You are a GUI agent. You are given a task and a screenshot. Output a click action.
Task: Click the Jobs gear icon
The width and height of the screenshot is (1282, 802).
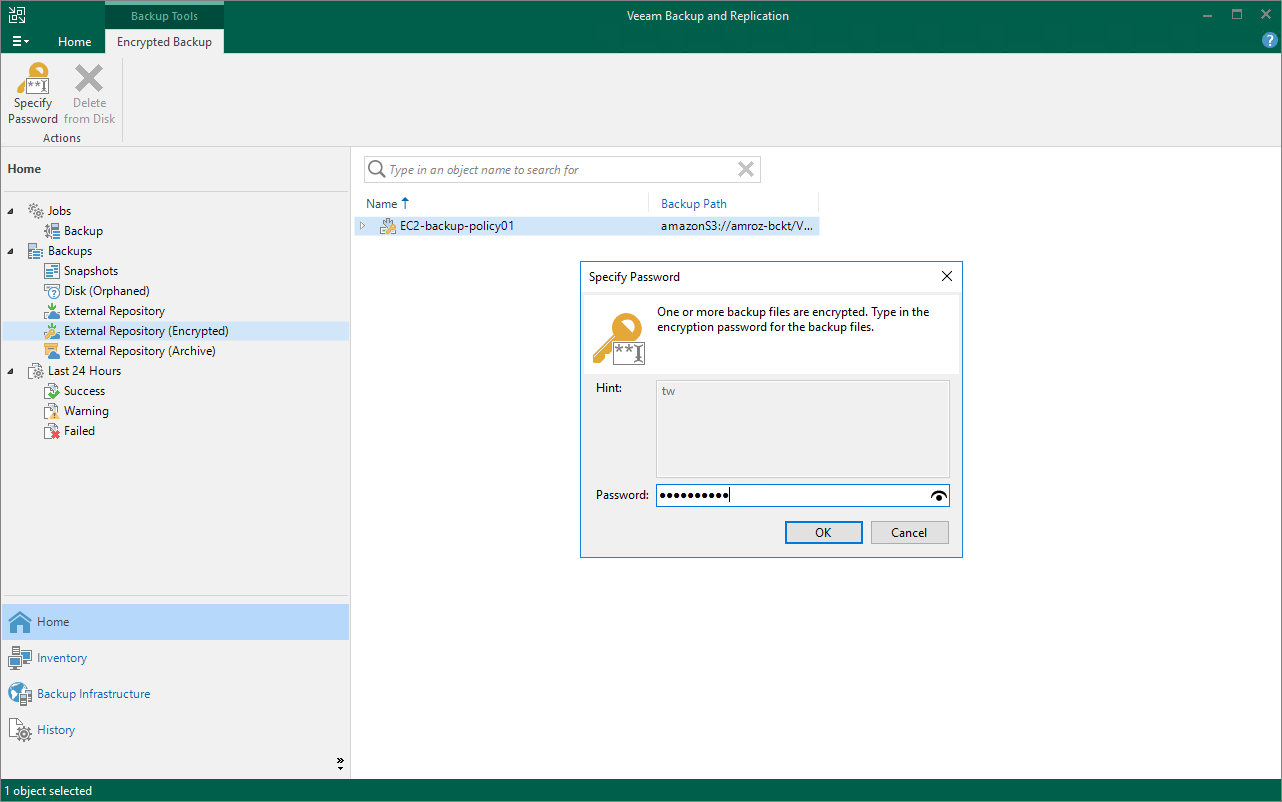[36, 211]
